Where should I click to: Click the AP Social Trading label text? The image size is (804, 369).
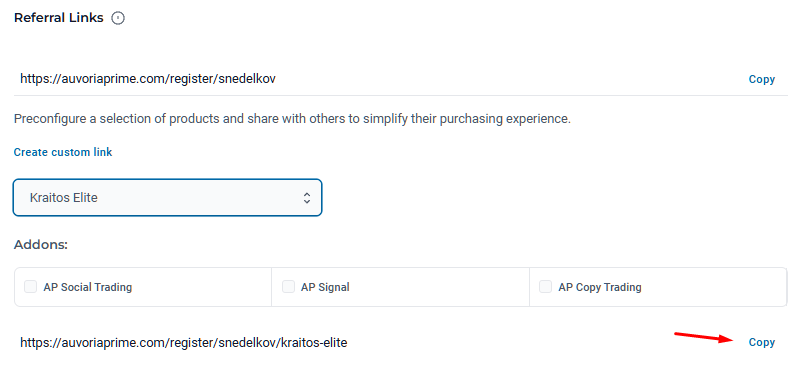click(x=88, y=287)
